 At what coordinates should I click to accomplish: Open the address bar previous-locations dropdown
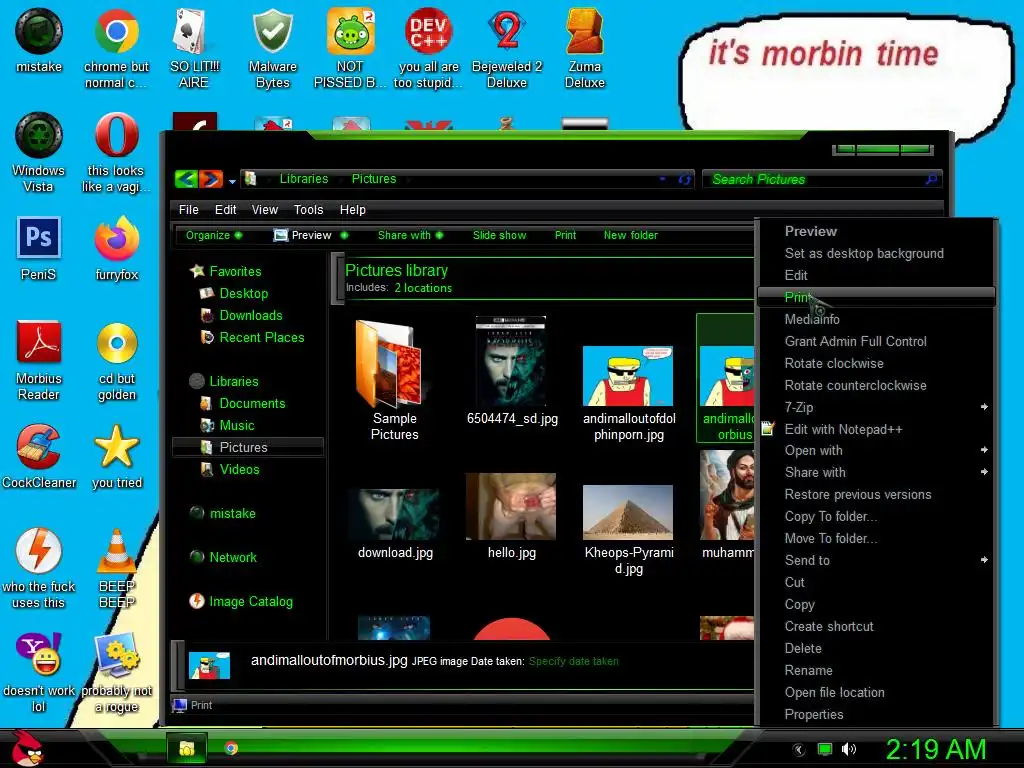pos(662,179)
